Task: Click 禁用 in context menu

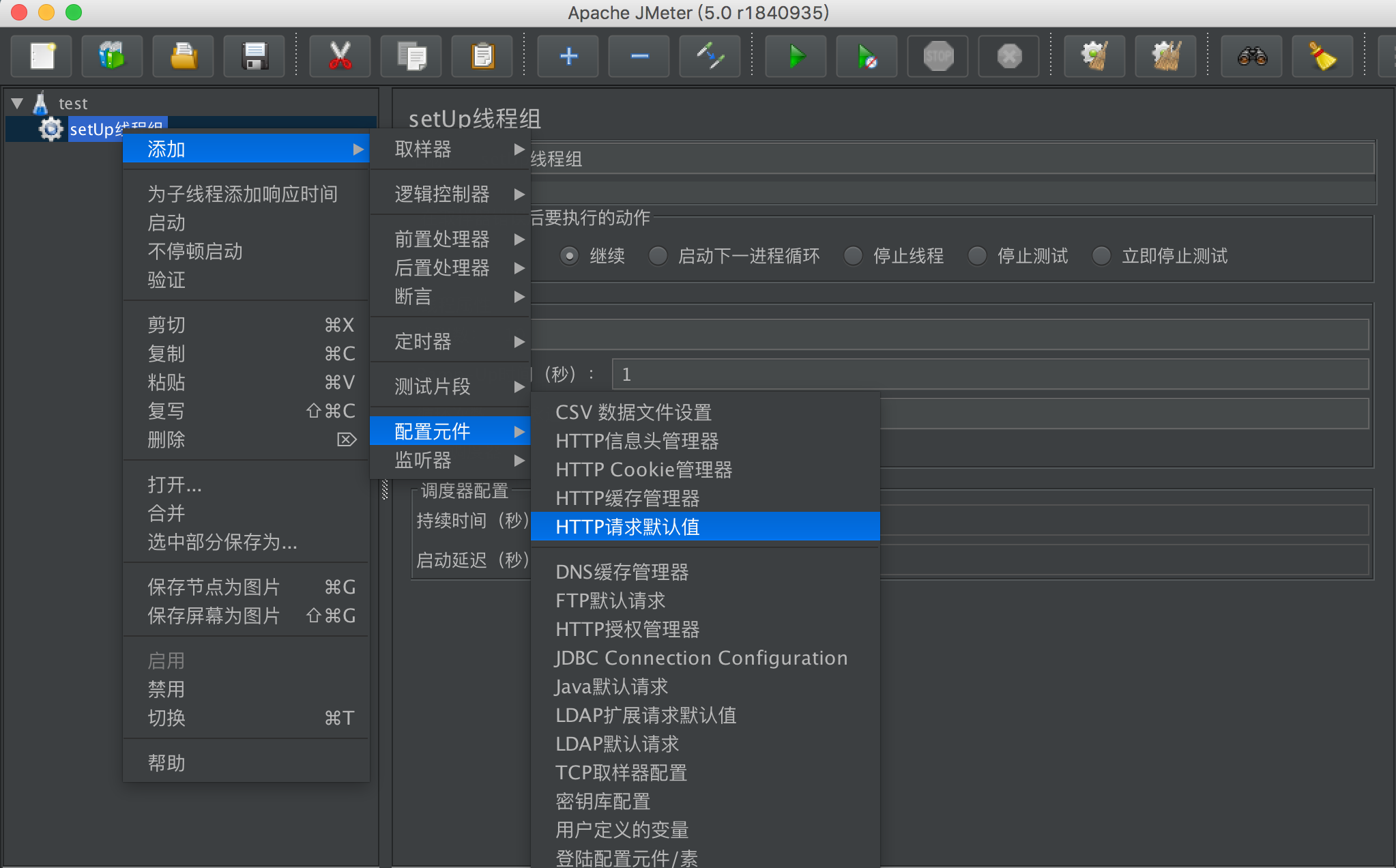Action: 246,689
